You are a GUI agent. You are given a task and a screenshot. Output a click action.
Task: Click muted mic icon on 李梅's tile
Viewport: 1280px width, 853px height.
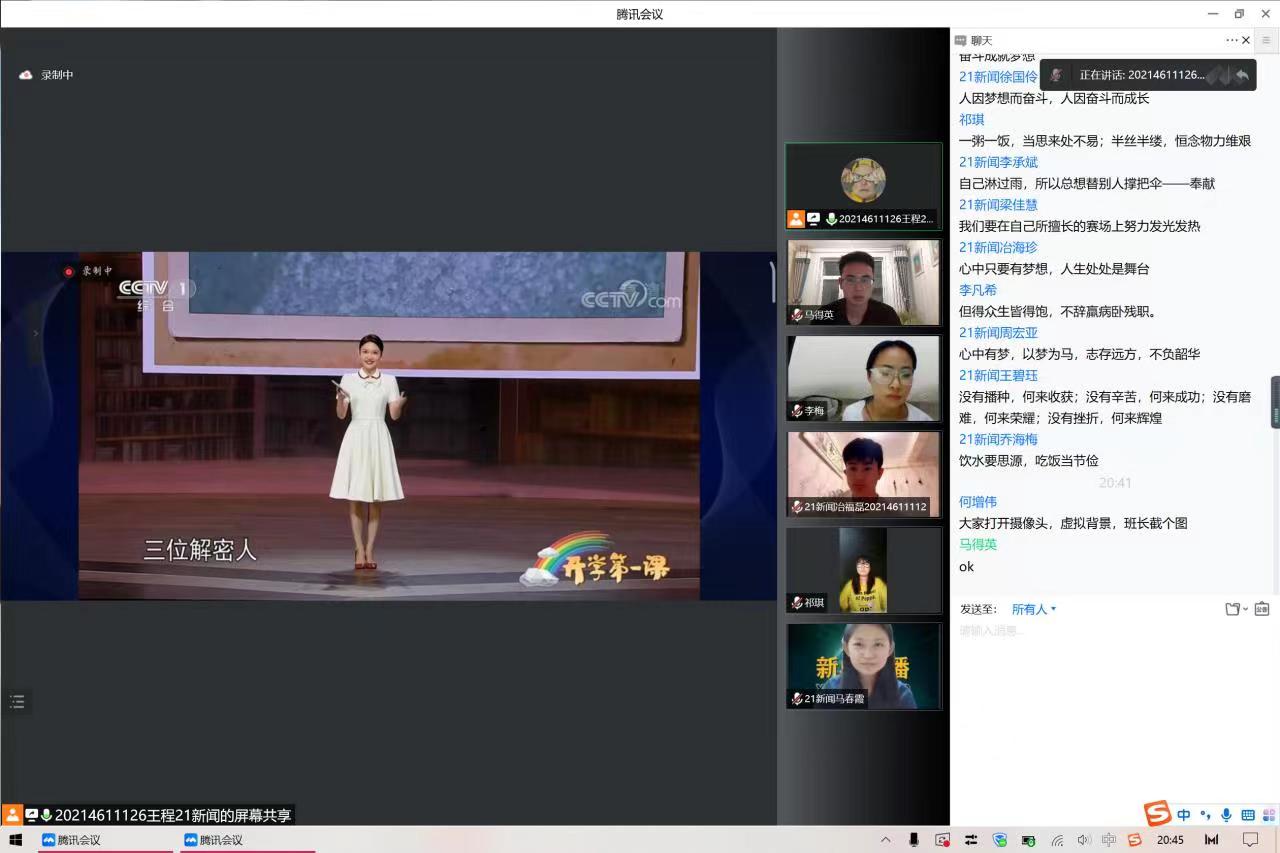click(x=797, y=411)
